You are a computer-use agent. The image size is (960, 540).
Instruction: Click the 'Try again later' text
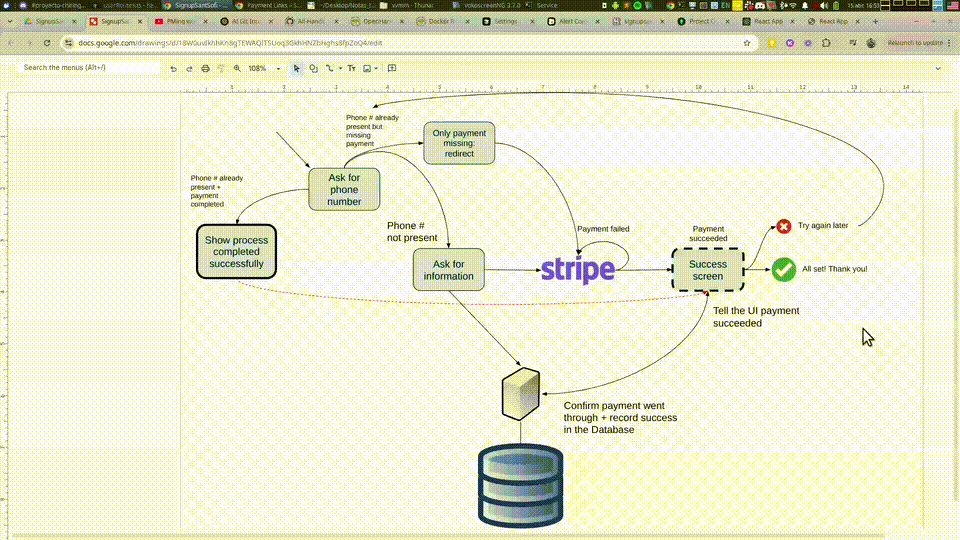(823, 225)
